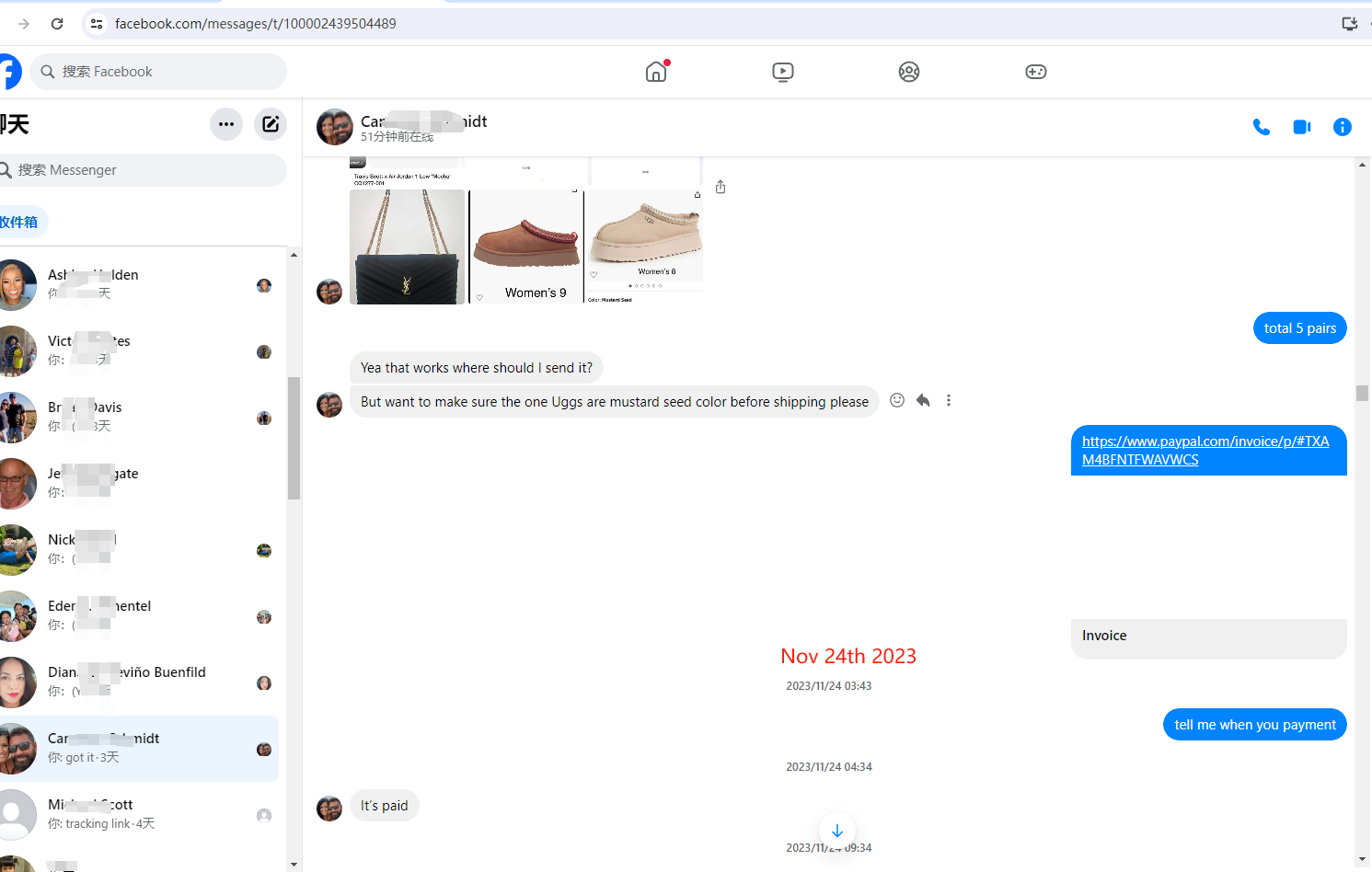Screen dimensions: 1372x872
Task: Start a video call in this chat
Action: [x=1301, y=127]
